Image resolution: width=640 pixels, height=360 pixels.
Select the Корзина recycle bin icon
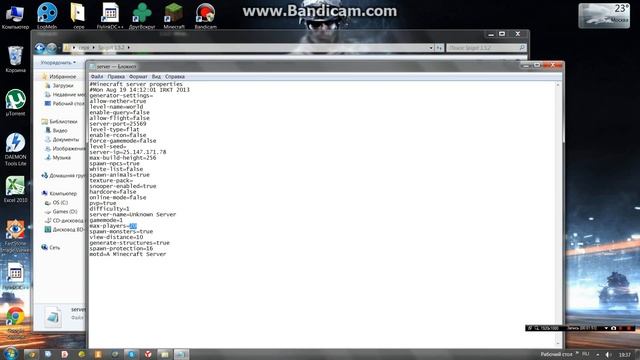coord(16,59)
